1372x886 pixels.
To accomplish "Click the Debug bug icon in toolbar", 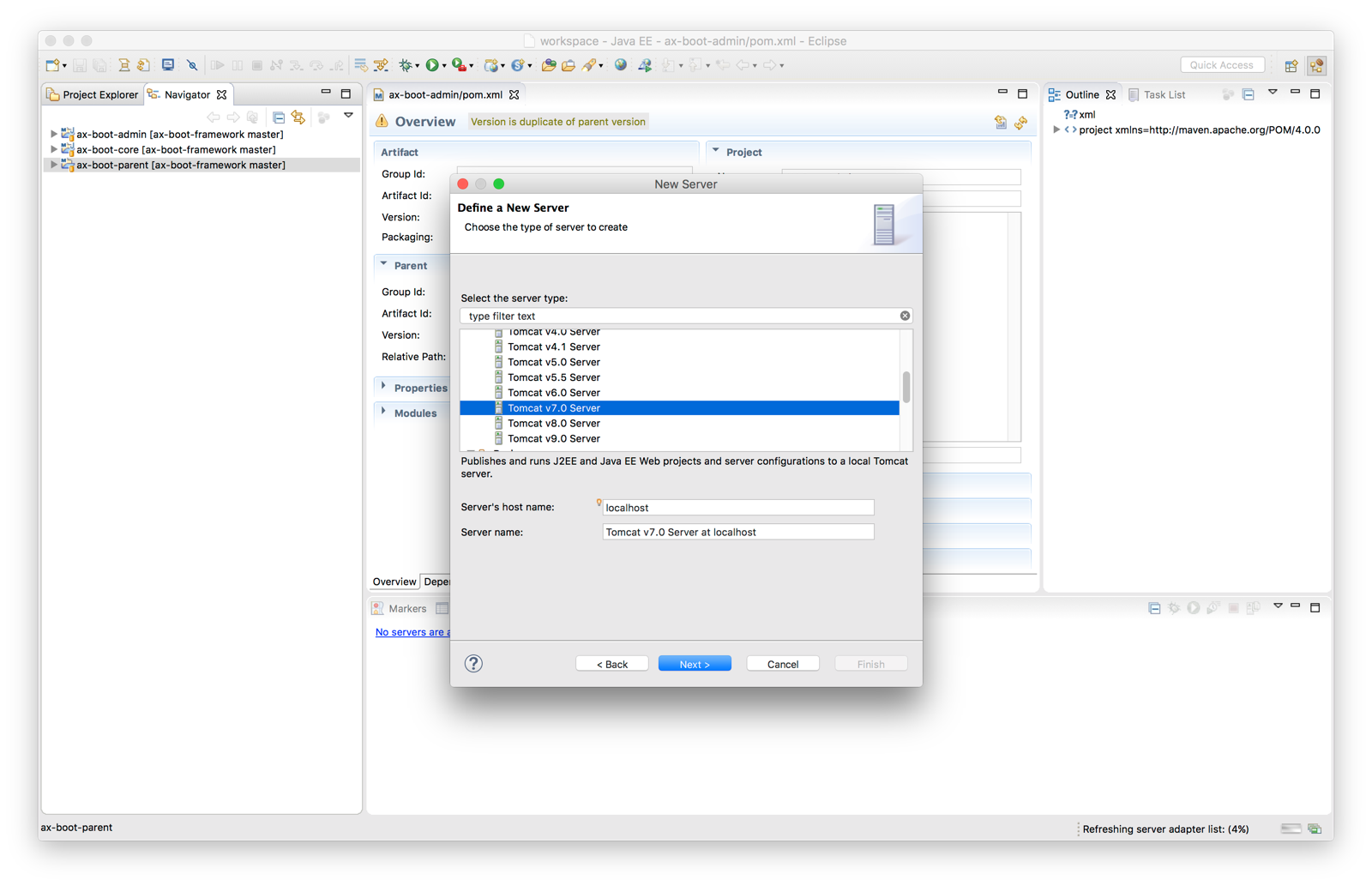I will click(x=406, y=65).
